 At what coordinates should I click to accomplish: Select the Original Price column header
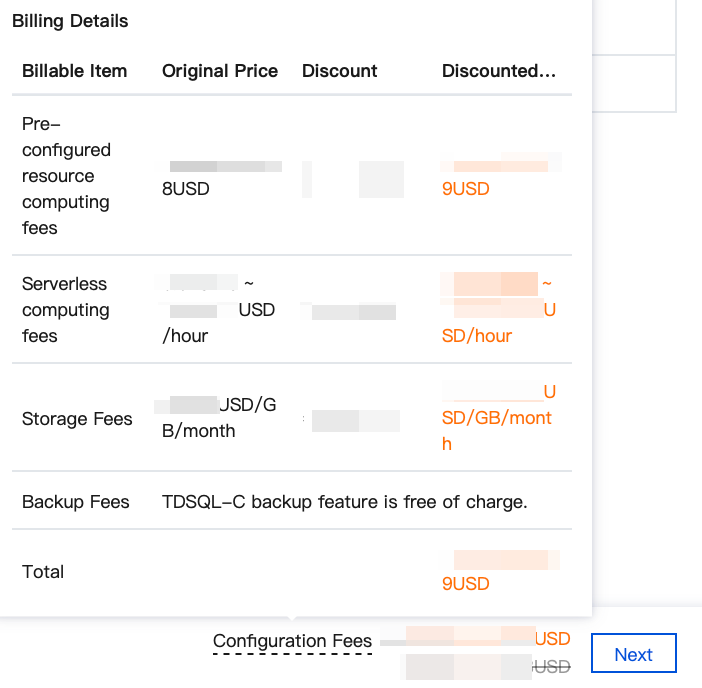coord(220,71)
